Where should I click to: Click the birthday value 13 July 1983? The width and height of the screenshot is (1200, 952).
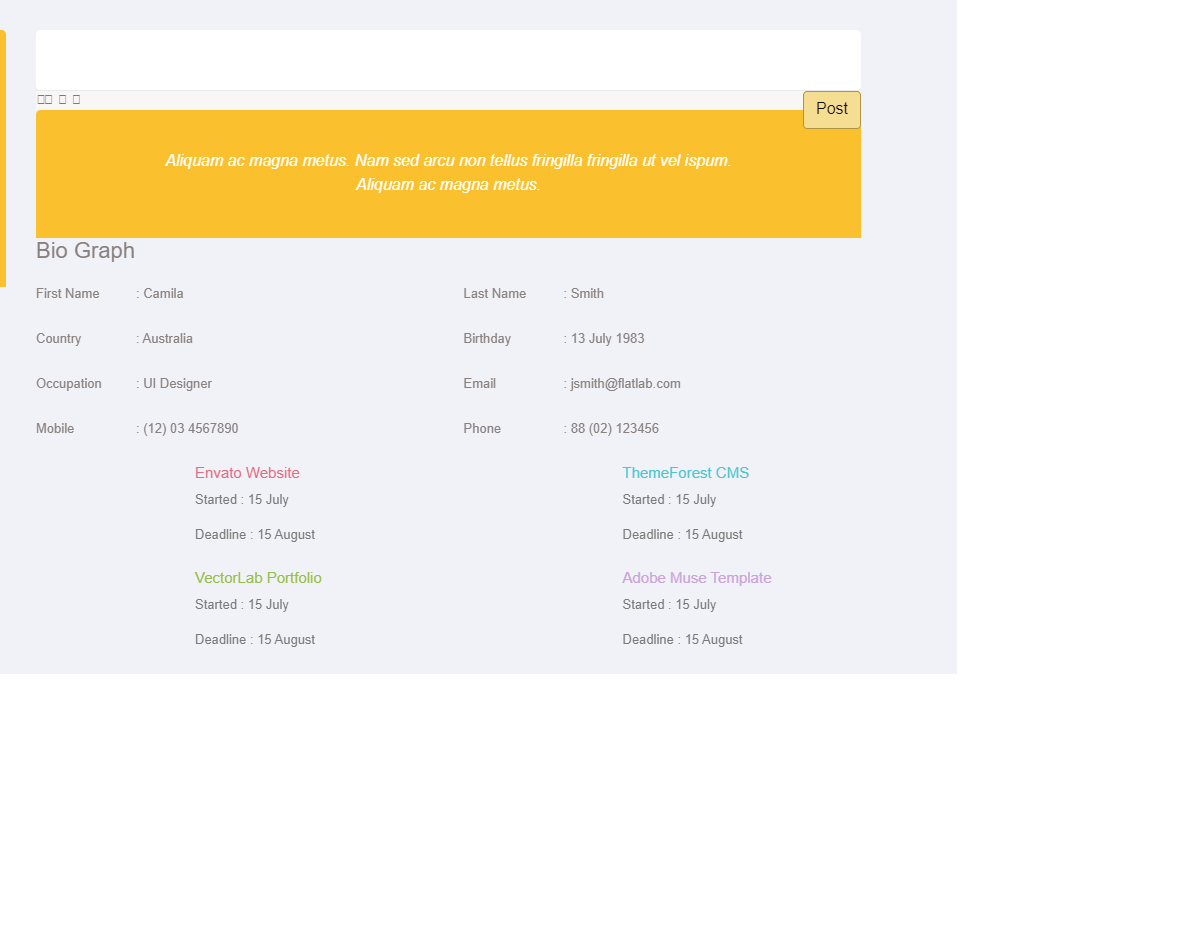click(607, 339)
